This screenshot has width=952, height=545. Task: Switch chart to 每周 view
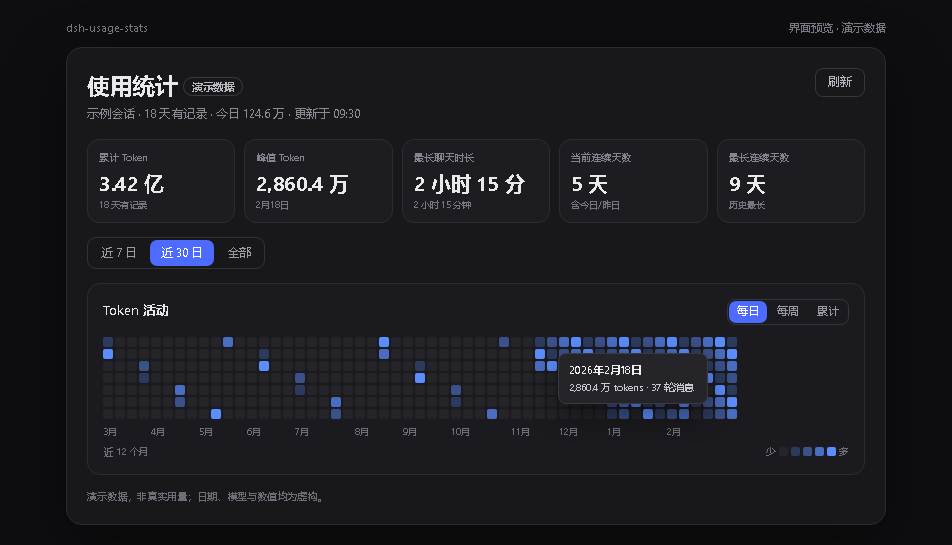click(787, 311)
